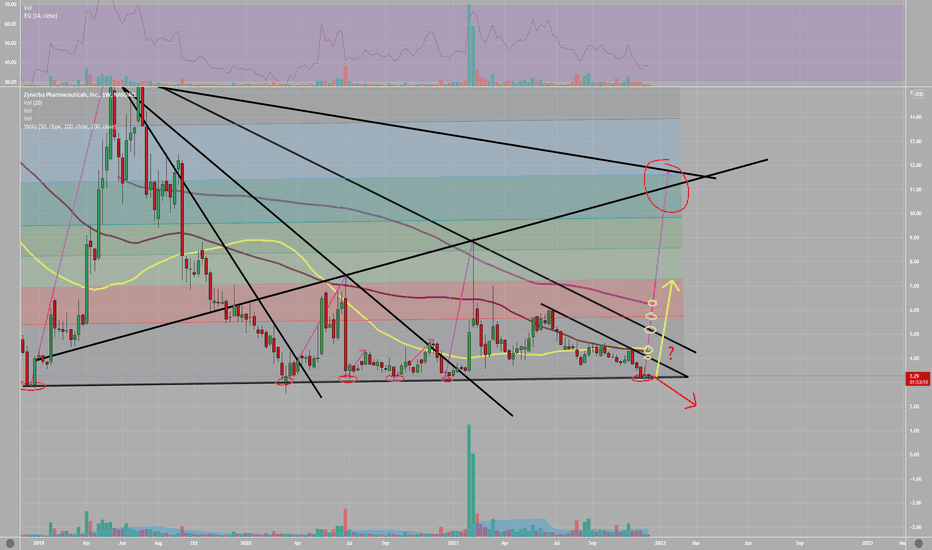Click the 5.00 price axis value
The width and height of the screenshot is (932, 550).
915,334
